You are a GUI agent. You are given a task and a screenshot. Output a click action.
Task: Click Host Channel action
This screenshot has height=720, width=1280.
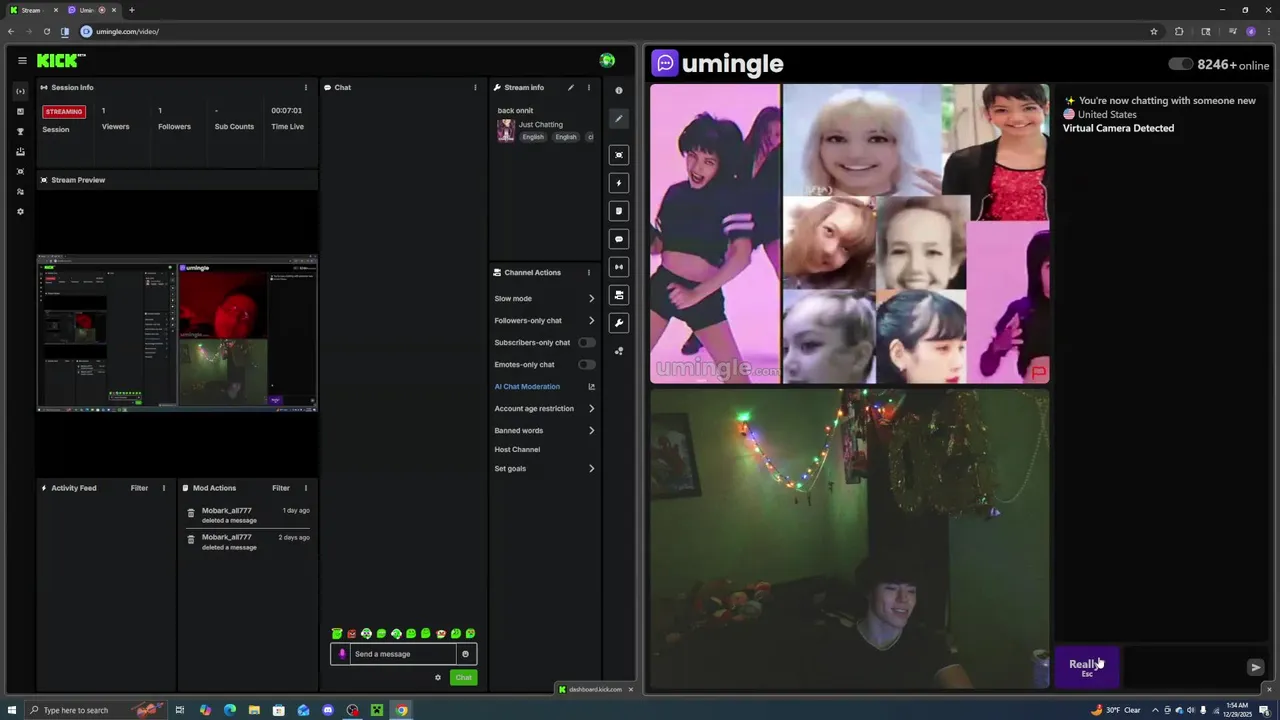pos(517,449)
